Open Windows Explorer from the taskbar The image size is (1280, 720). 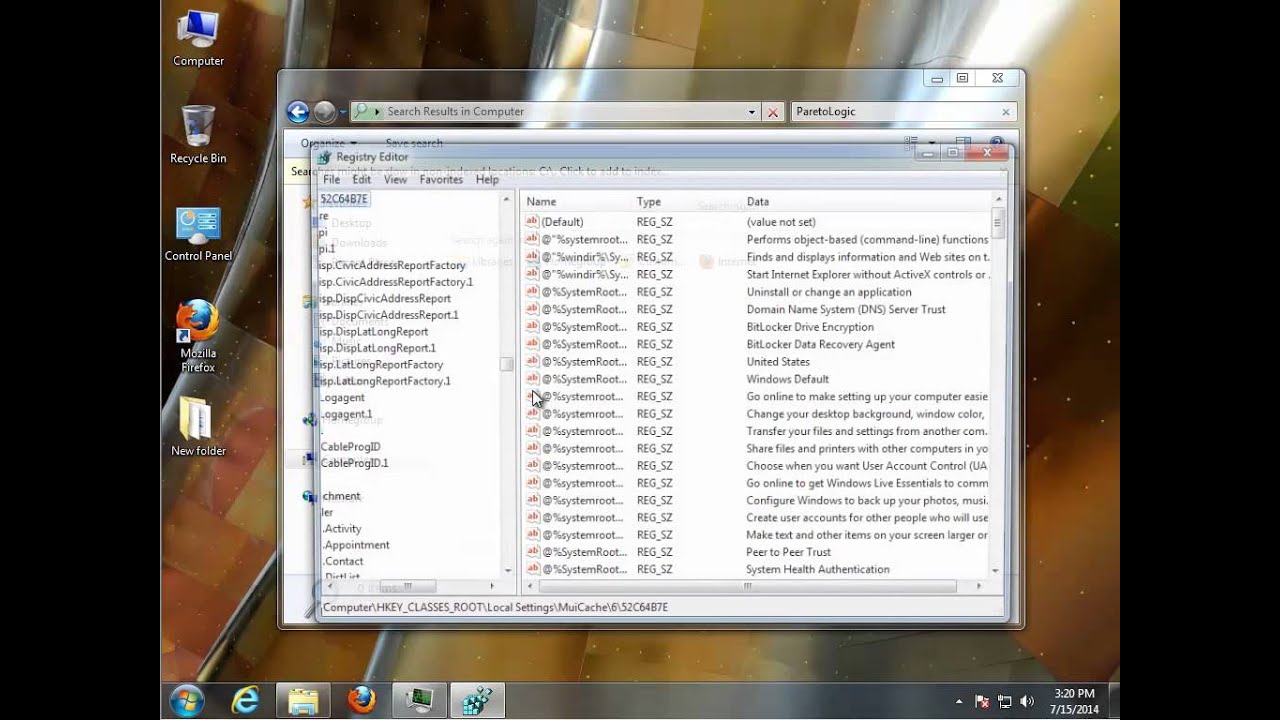coord(304,700)
